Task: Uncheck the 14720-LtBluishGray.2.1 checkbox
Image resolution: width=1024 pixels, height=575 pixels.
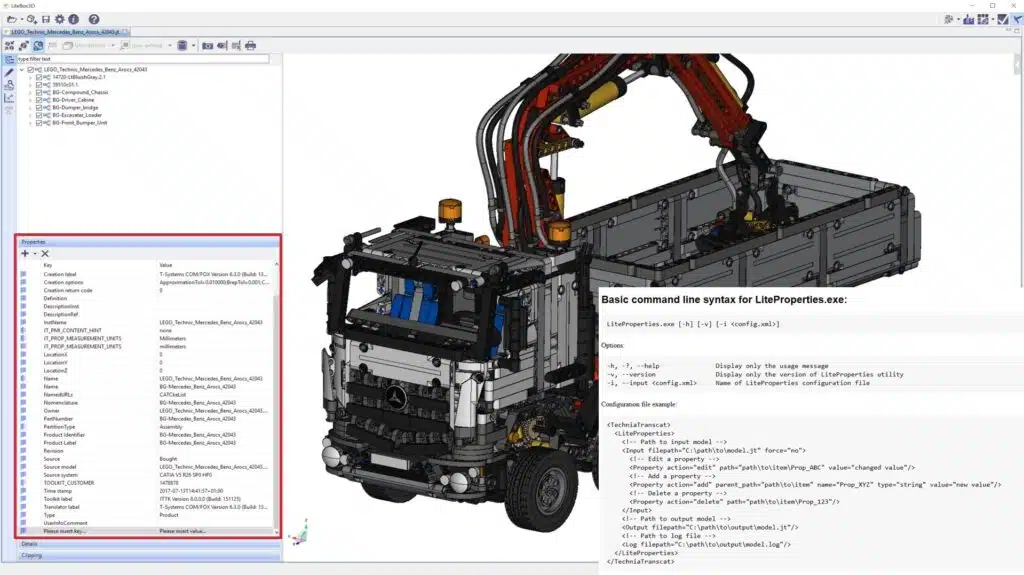Action: [x=39, y=77]
